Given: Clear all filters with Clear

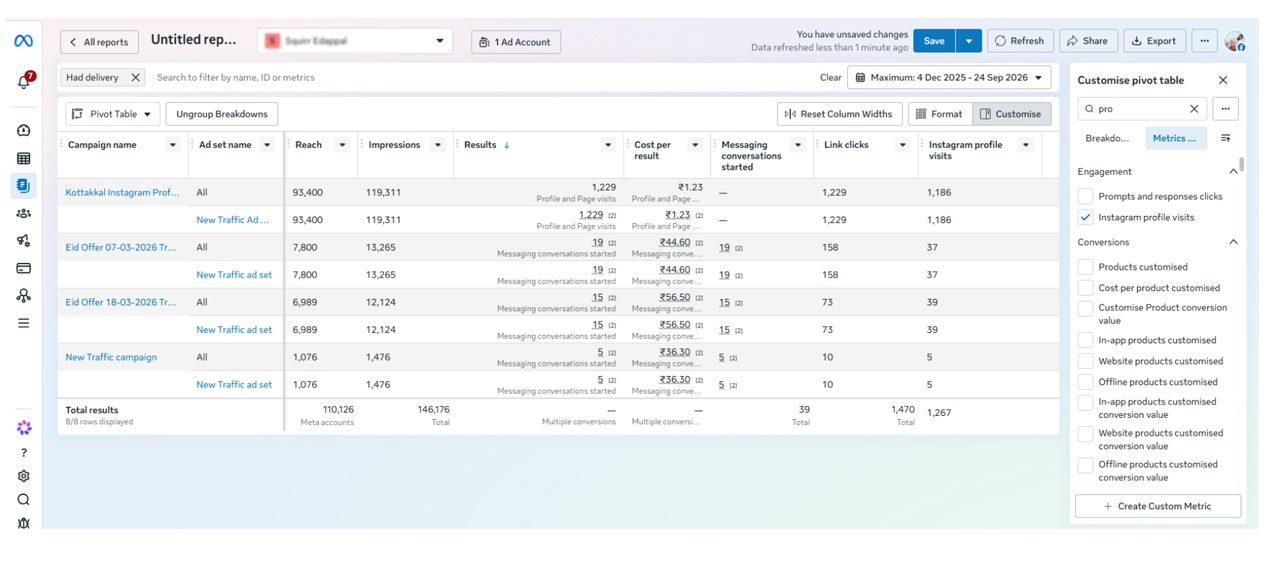Looking at the screenshot, I should point(830,77).
